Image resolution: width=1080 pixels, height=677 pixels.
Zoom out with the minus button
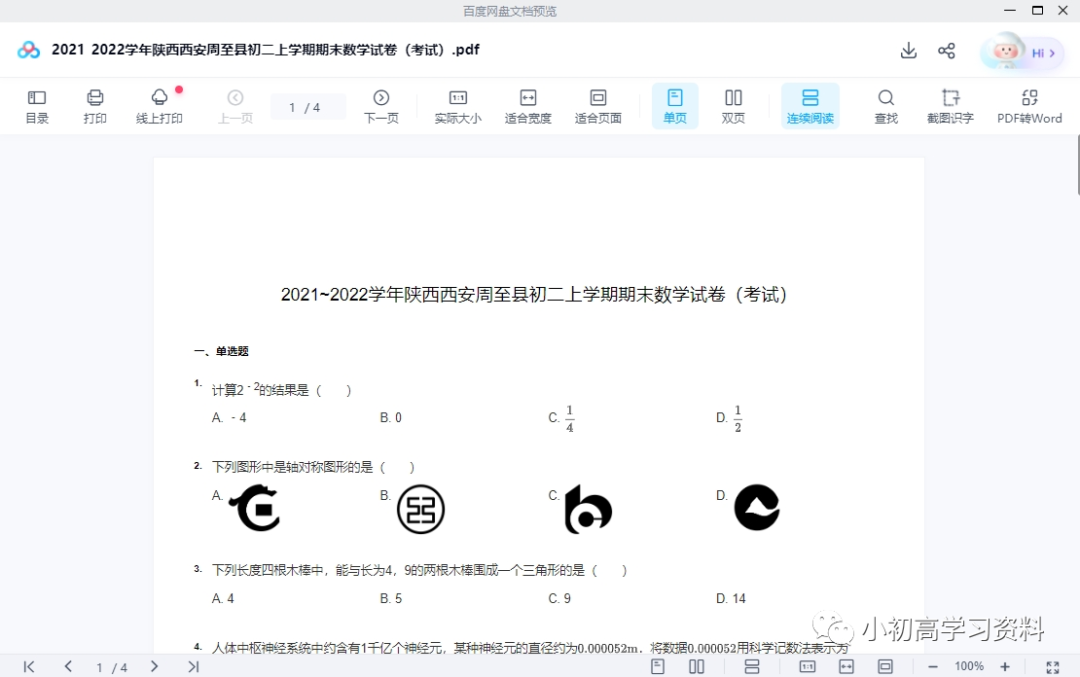click(933, 666)
